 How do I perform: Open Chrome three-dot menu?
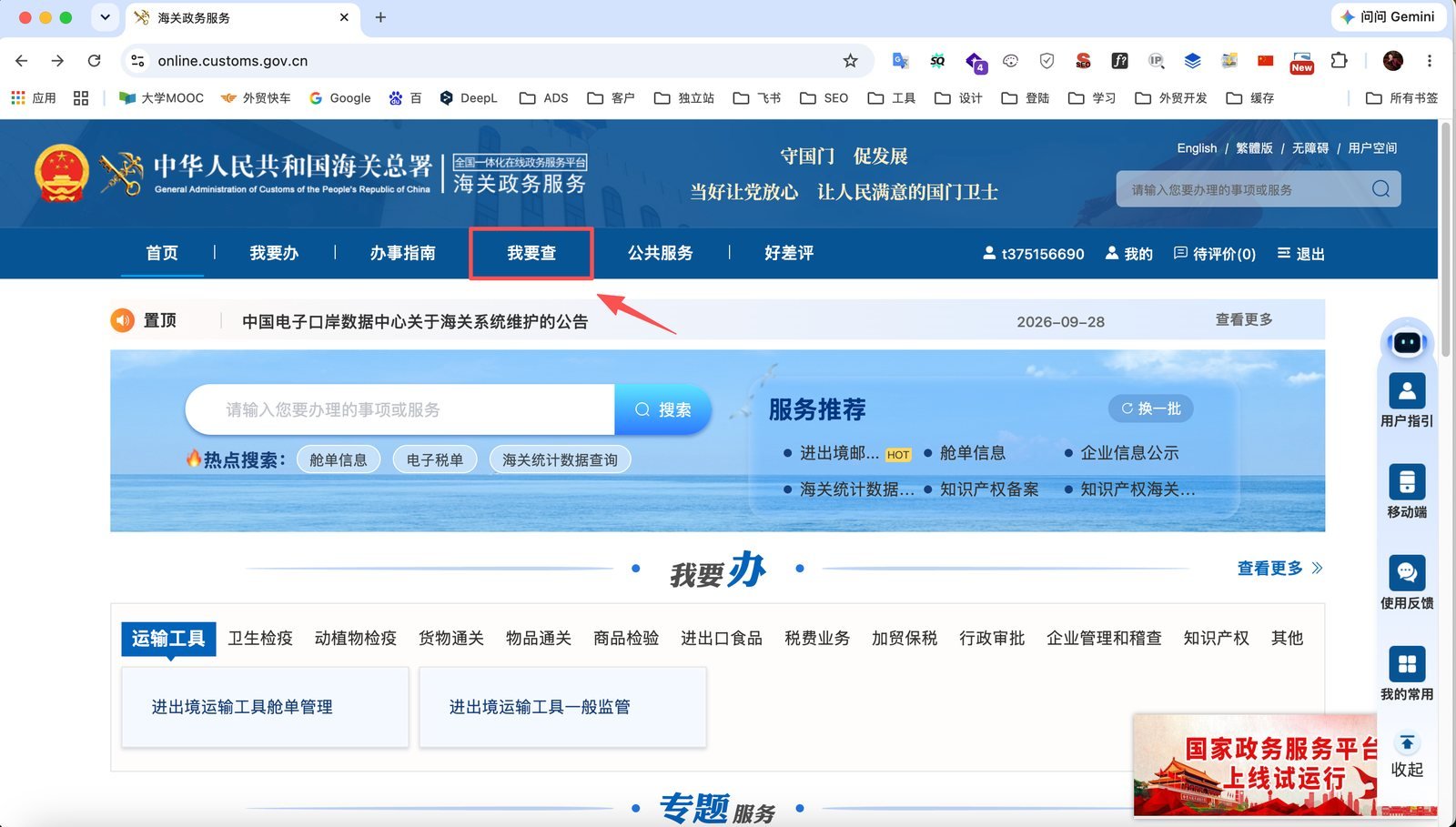click(1429, 61)
